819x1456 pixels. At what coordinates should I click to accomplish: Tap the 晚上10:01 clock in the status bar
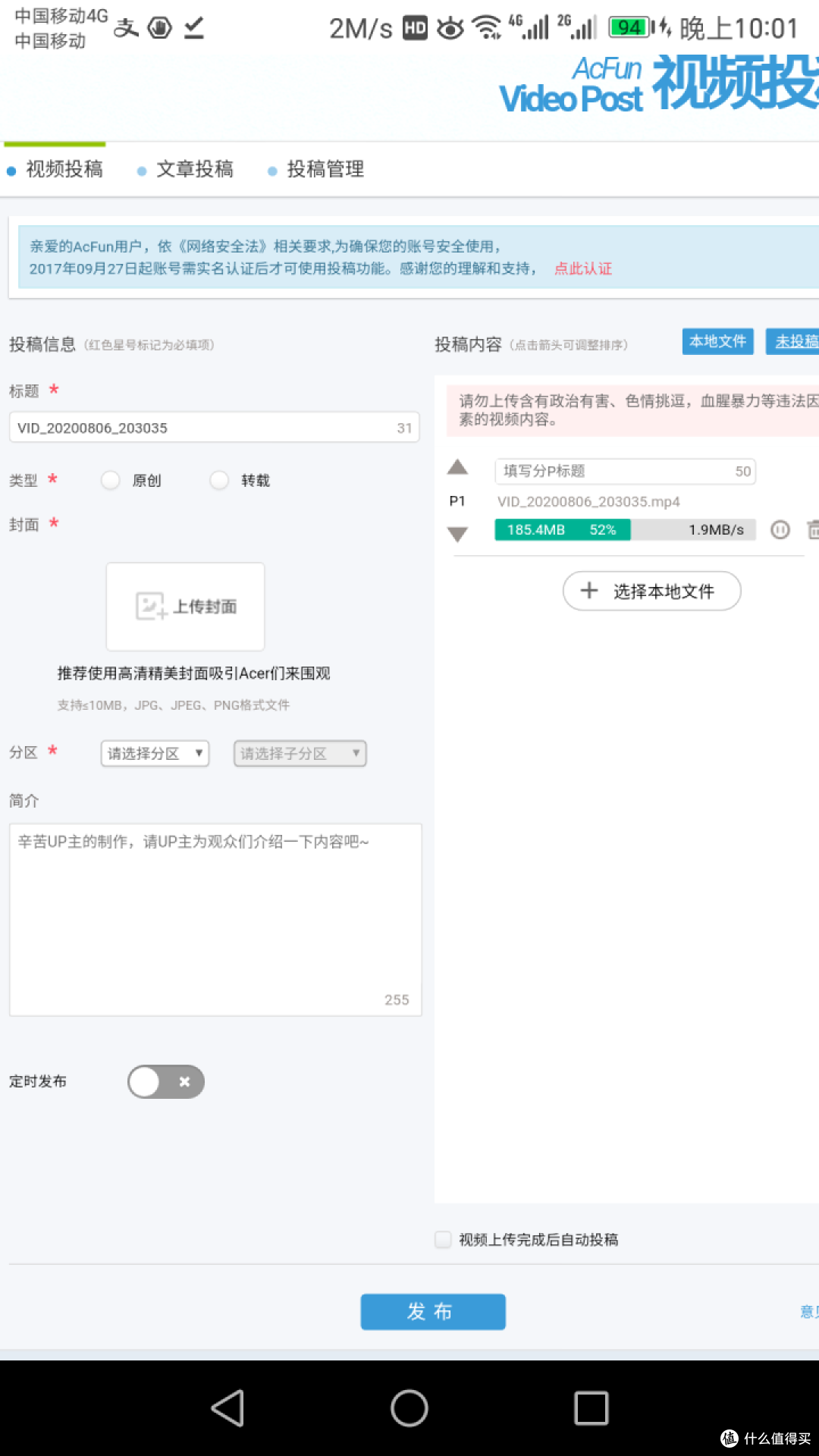(739, 28)
